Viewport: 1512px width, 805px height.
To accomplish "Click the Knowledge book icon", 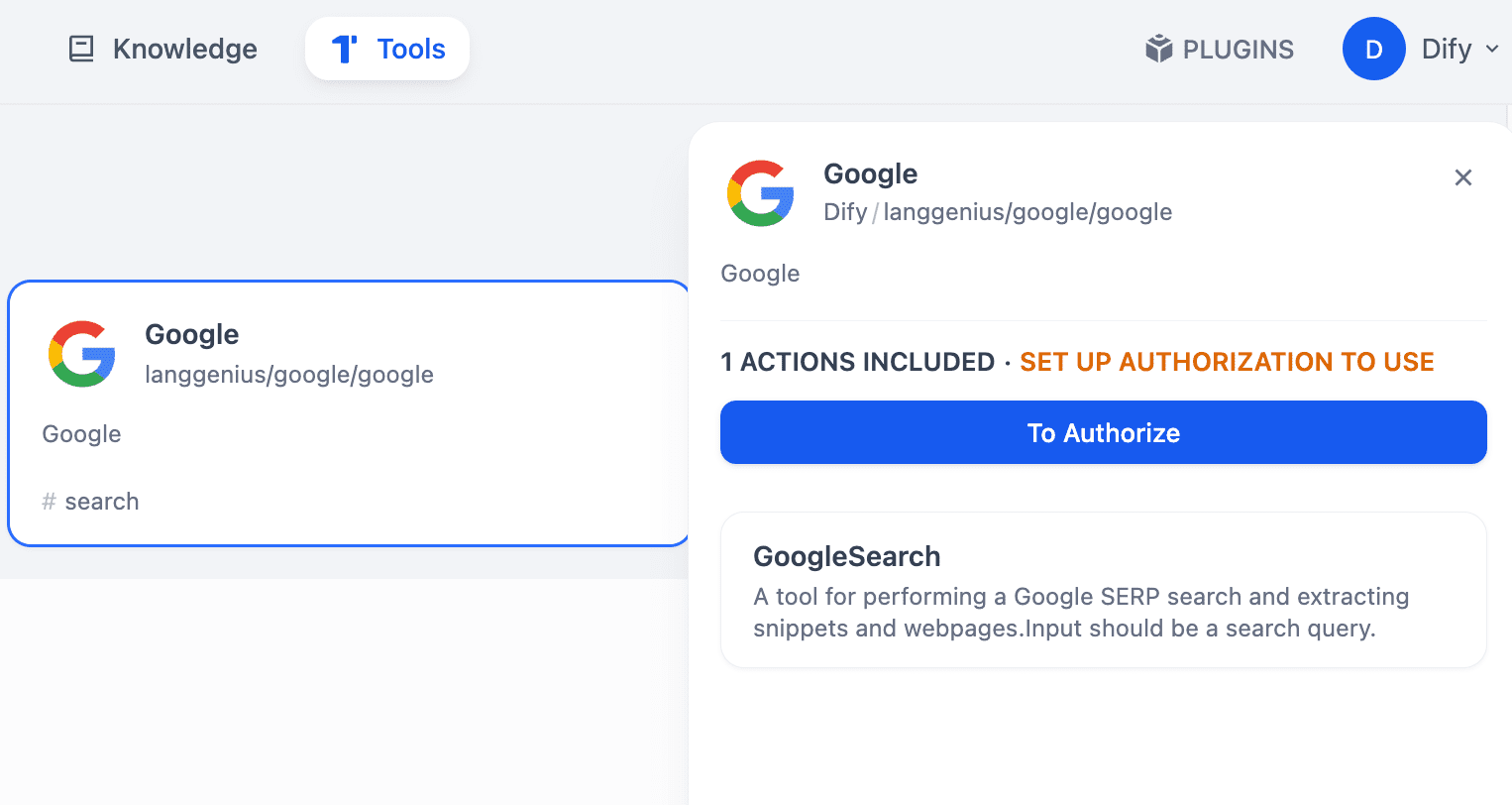I will (81, 49).
